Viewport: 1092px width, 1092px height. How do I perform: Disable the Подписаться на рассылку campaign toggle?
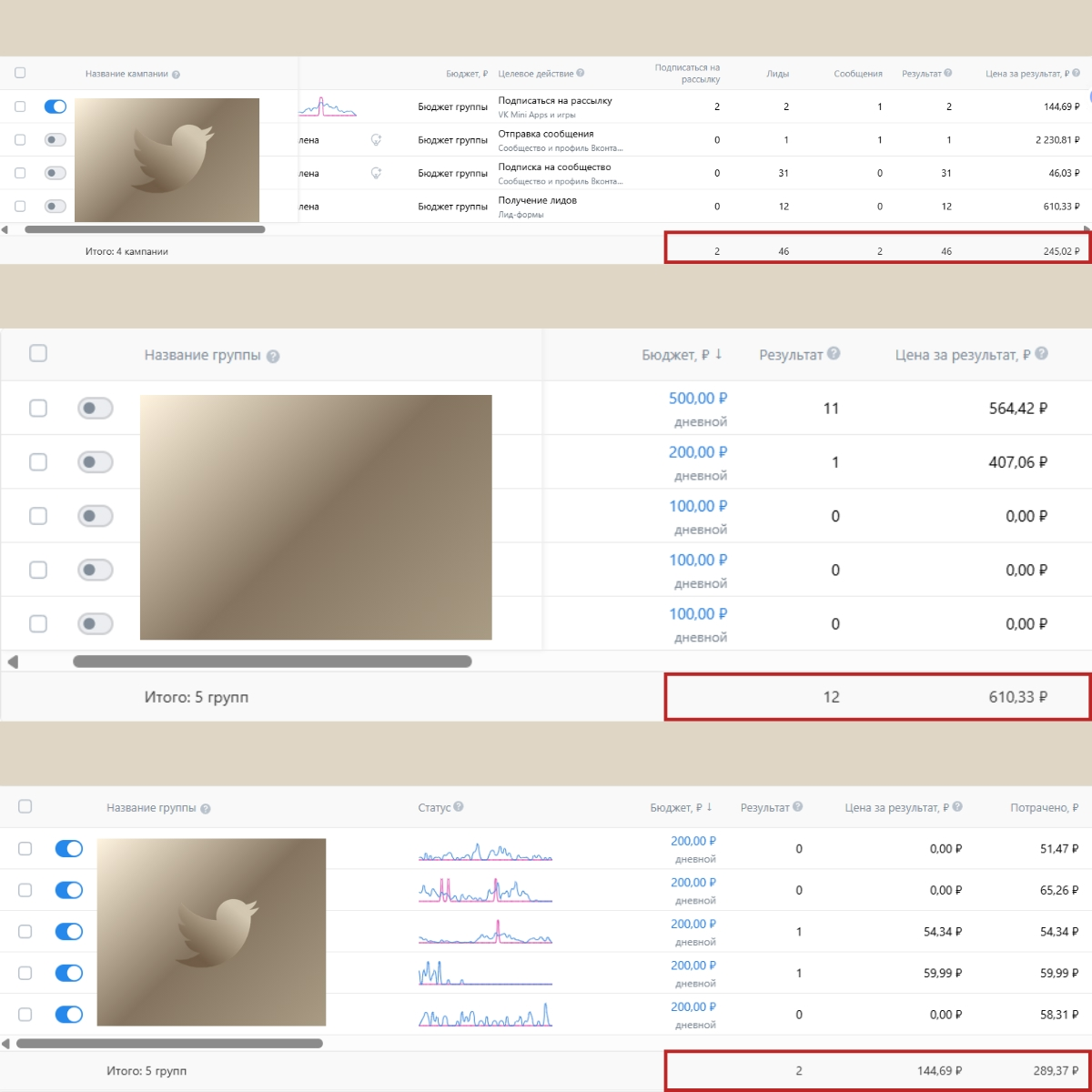56,106
